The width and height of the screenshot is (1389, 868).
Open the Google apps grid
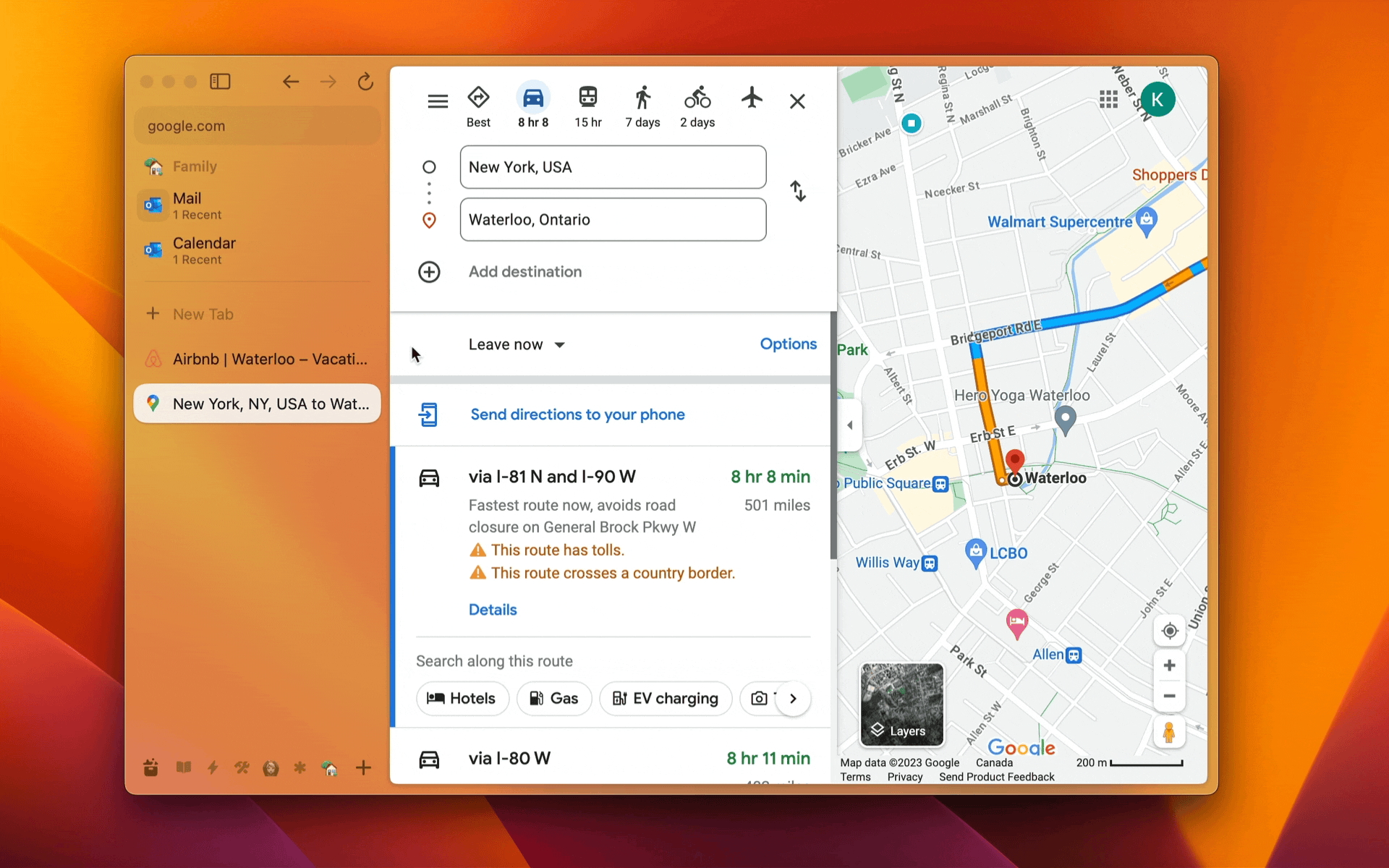(x=1108, y=99)
